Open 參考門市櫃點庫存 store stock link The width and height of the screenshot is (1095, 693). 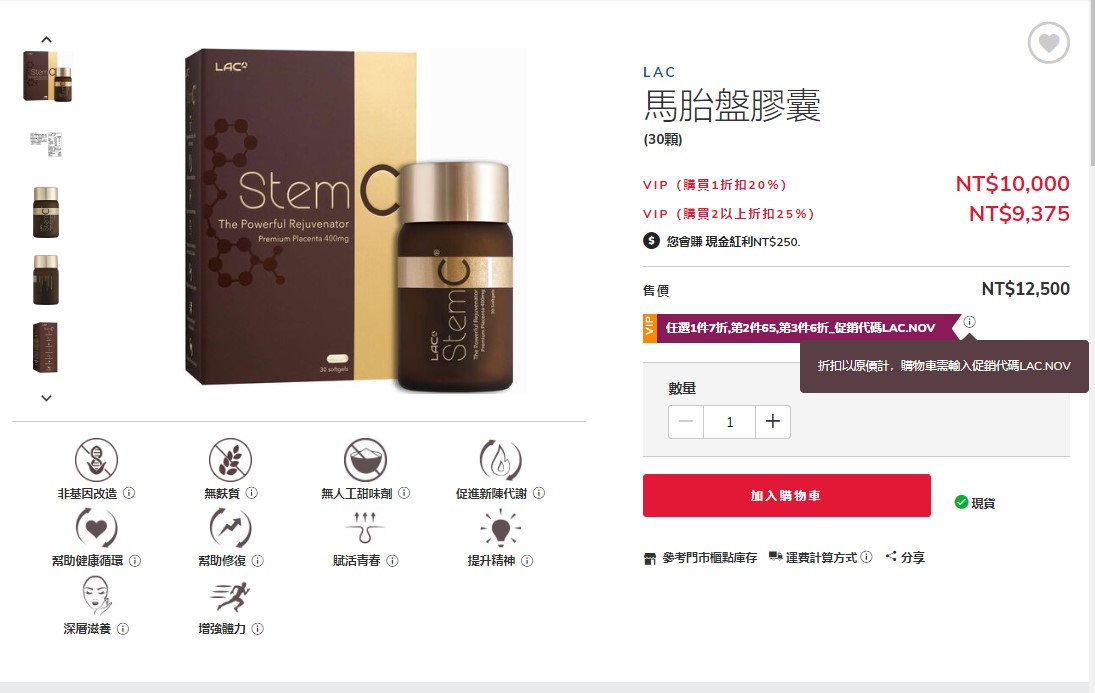coord(700,558)
